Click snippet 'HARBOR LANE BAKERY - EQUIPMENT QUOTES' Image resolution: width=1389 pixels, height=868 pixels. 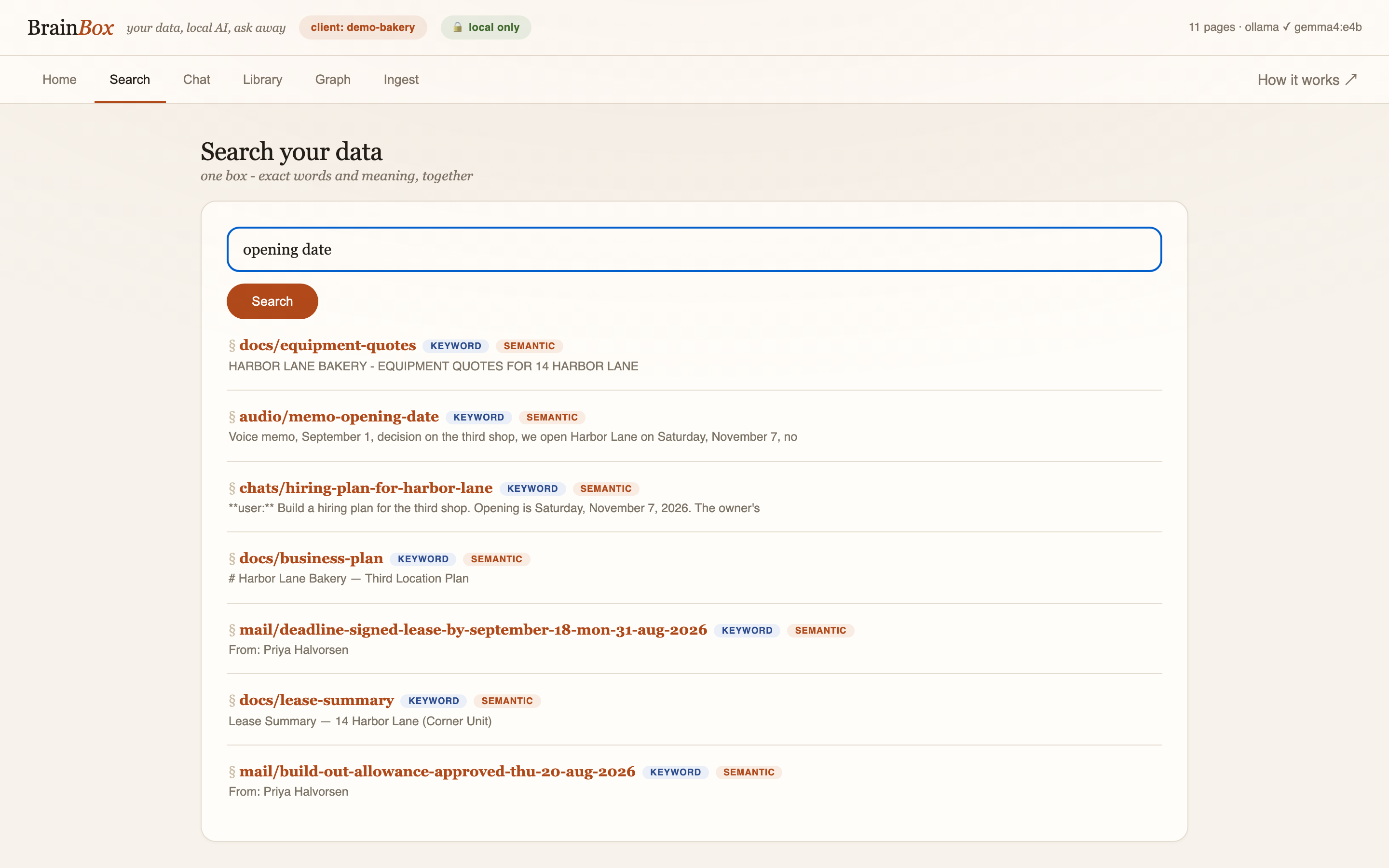click(434, 366)
